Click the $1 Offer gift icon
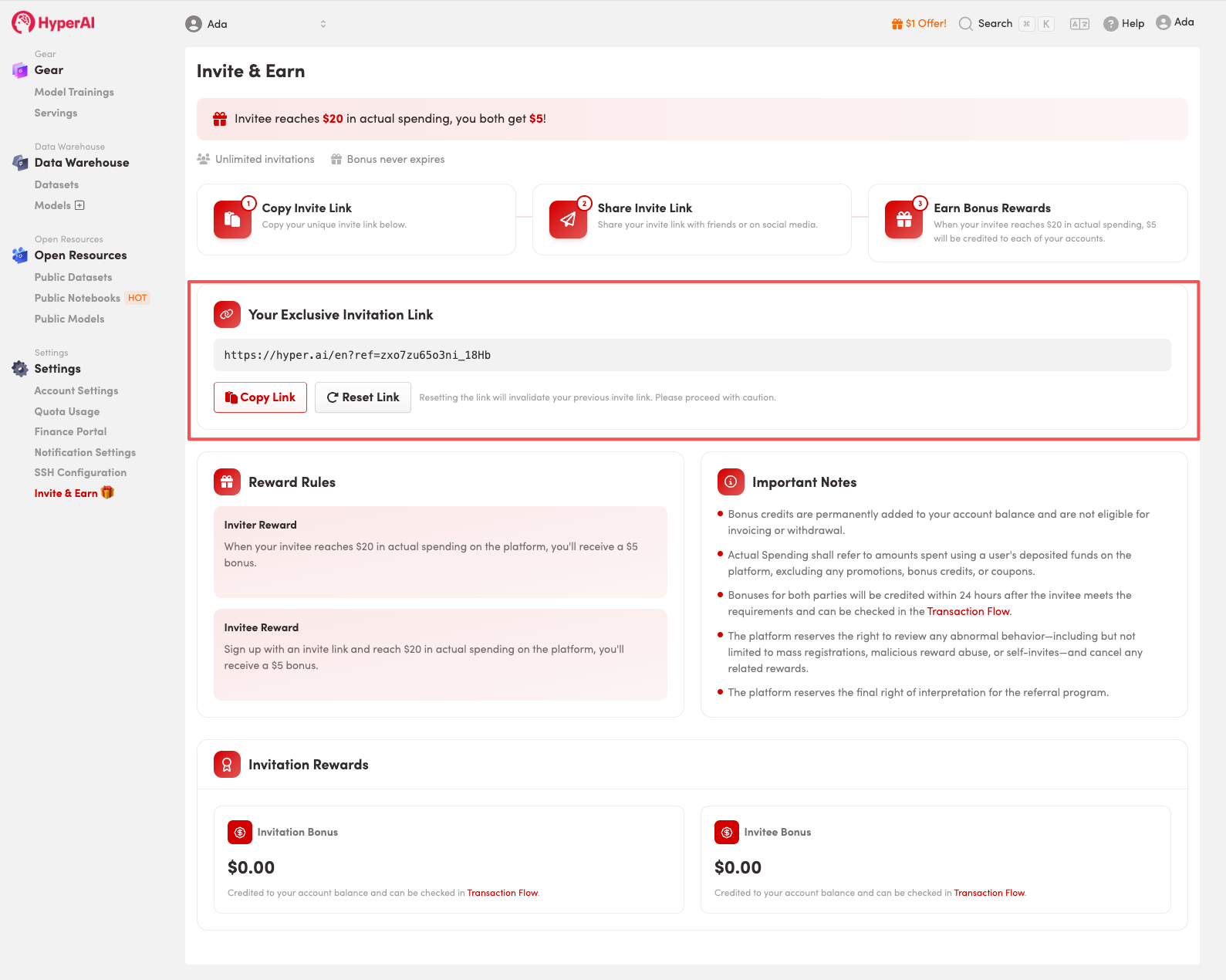 click(x=897, y=24)
